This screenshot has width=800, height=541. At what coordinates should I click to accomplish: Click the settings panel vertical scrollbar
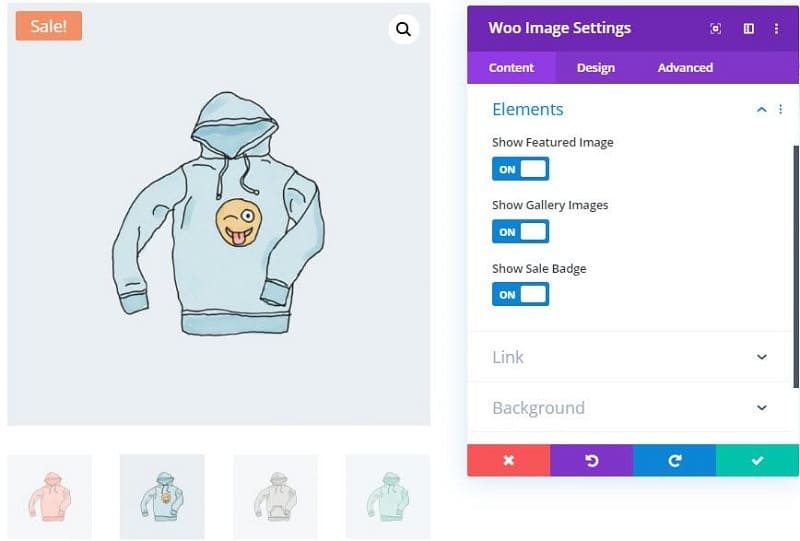[795, 266]
